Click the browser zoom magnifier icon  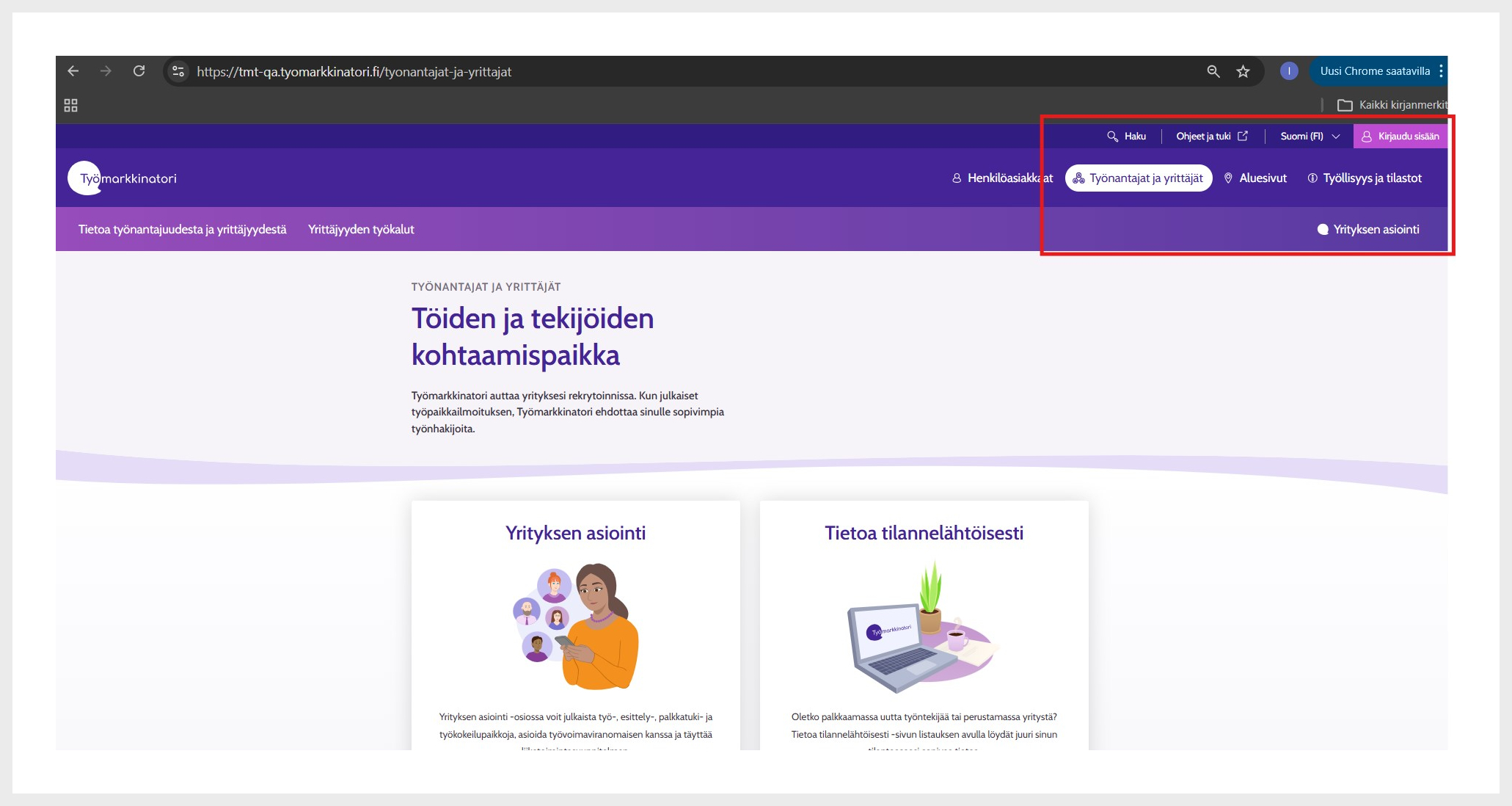pyautogui.click(x=1213, y=71)
